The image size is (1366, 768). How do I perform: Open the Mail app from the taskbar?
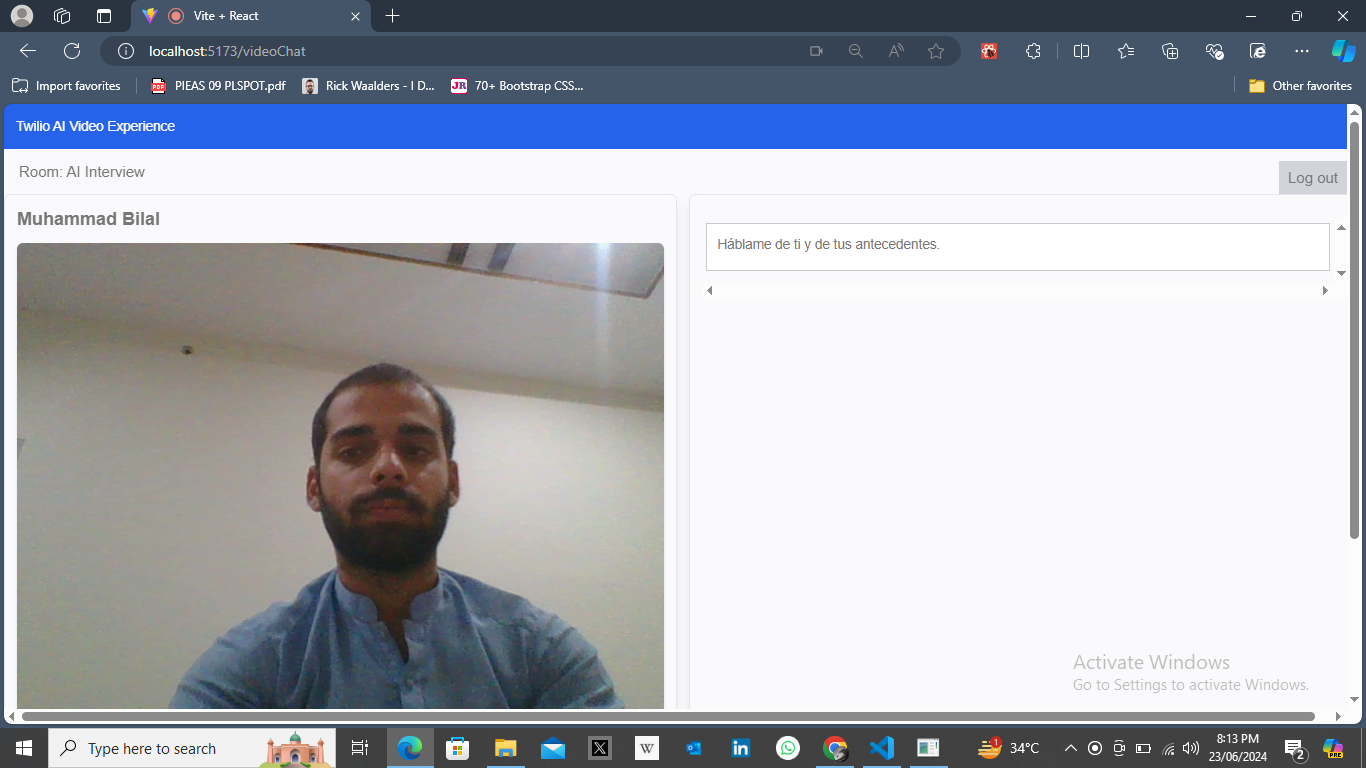tap(553, 748)
